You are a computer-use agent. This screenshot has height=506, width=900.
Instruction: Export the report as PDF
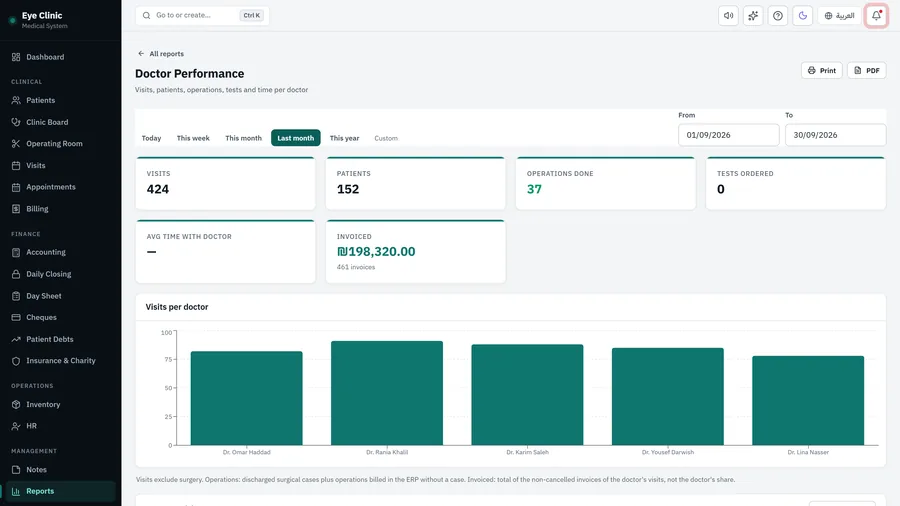coord(867,71)
